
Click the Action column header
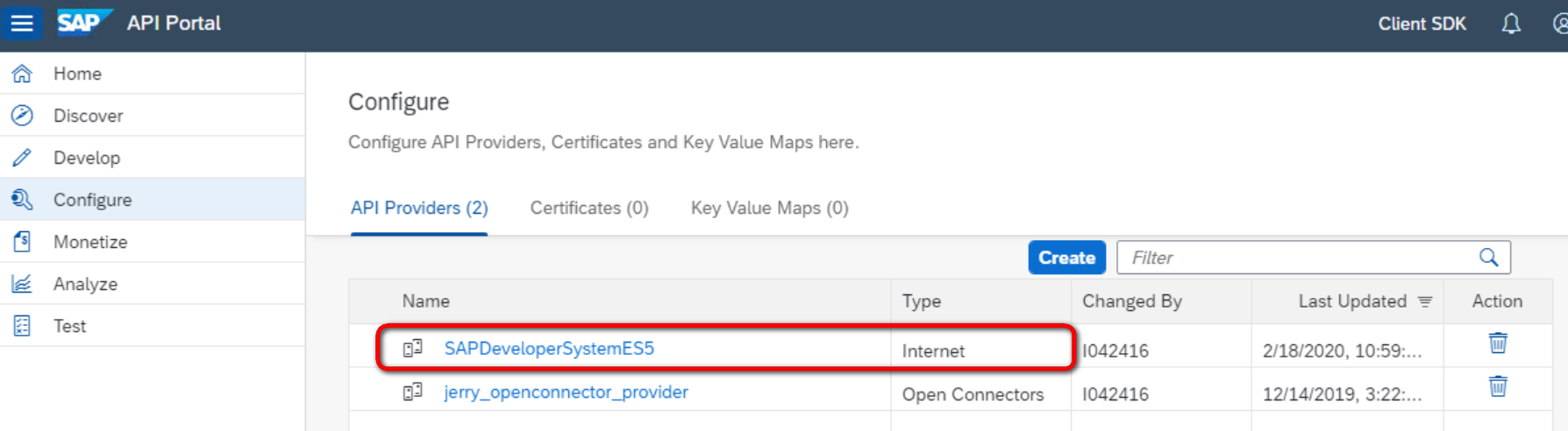[x=1497, y=301]
